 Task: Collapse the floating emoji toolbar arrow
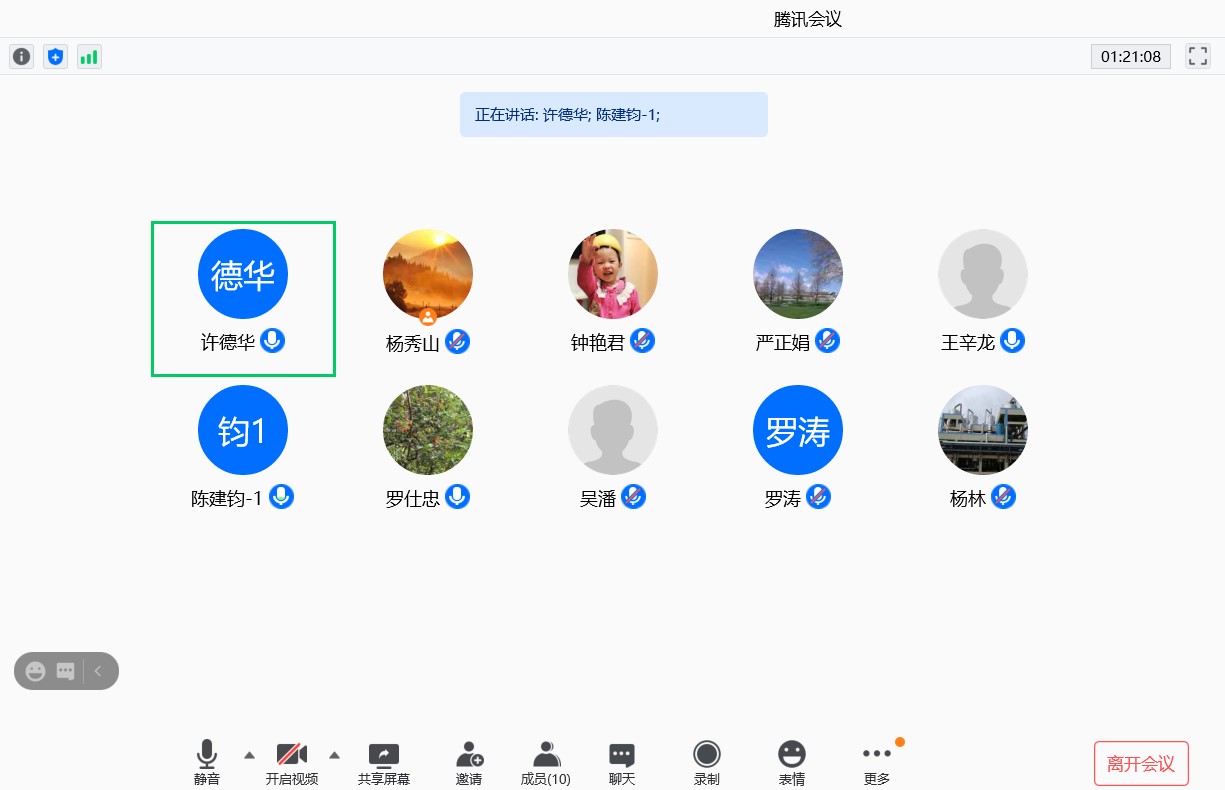click(x=98, y=671)
